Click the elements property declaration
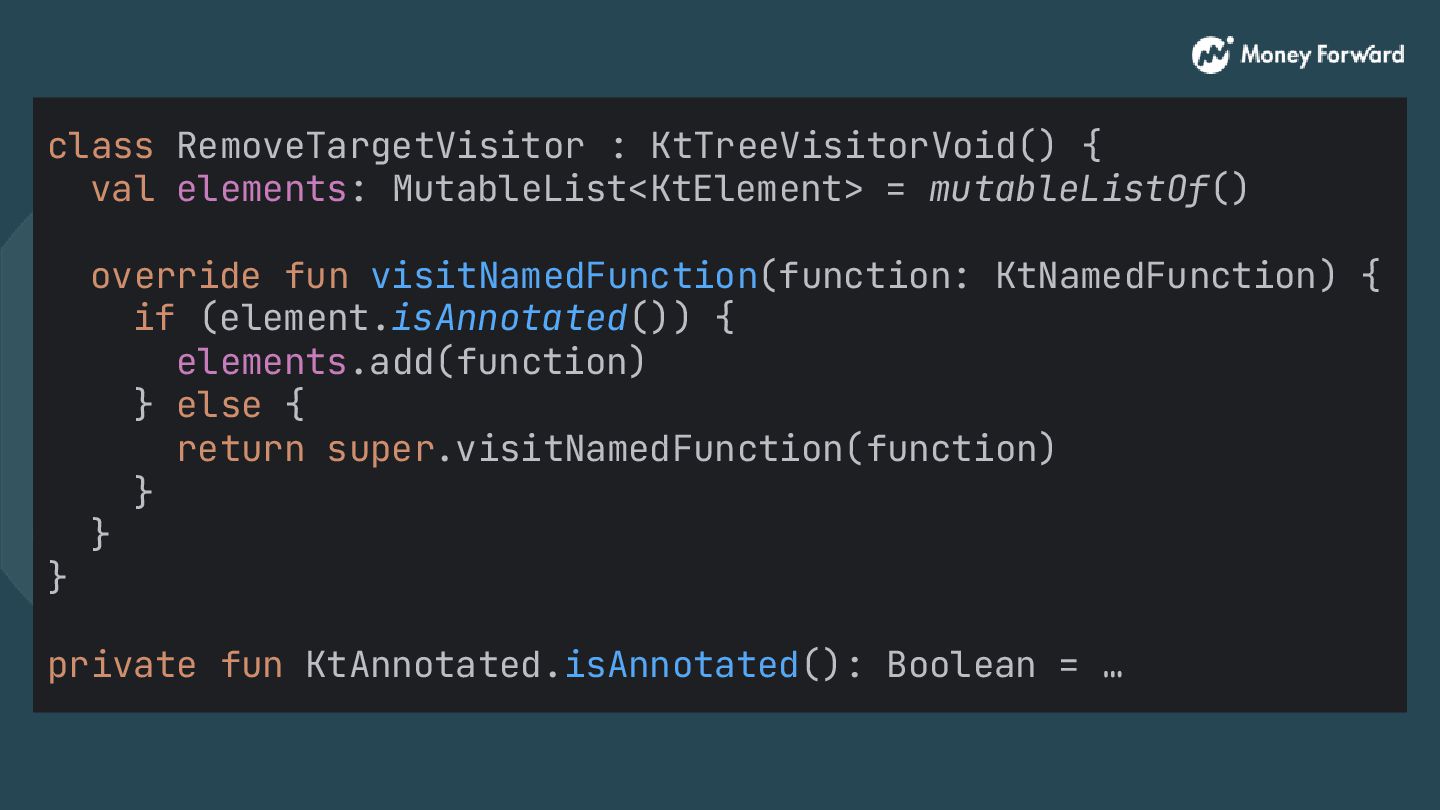1440x810 pixels. click(x=261, y=189)
